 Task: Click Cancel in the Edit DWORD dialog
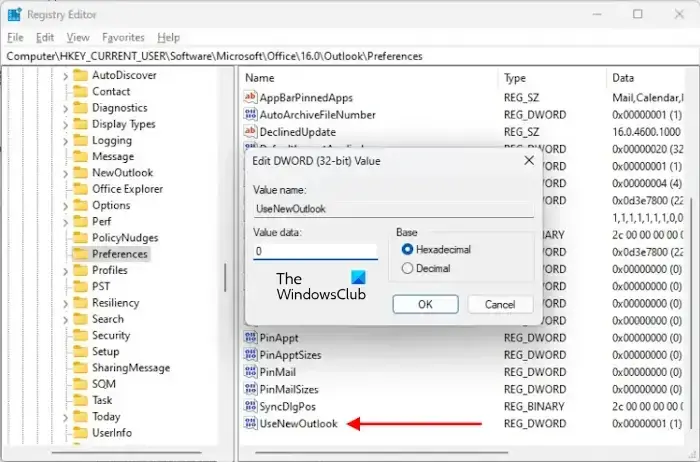tap(499, 304)
